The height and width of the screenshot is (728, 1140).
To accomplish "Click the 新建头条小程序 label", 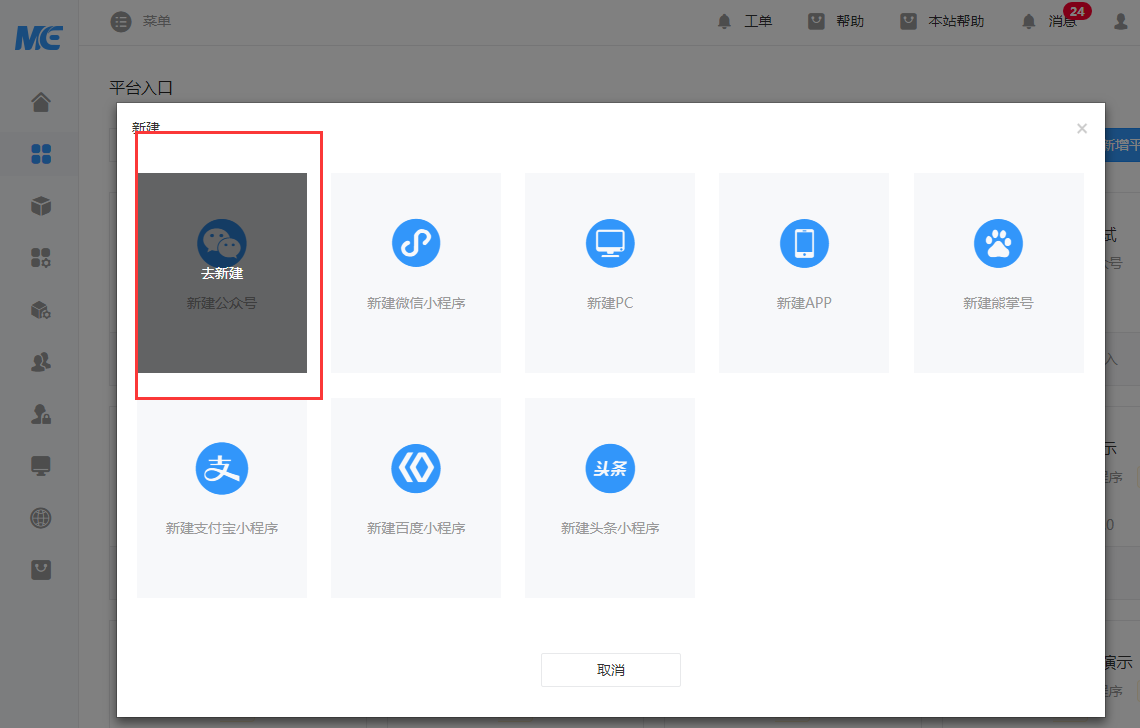I will click(x=610, y=528).
